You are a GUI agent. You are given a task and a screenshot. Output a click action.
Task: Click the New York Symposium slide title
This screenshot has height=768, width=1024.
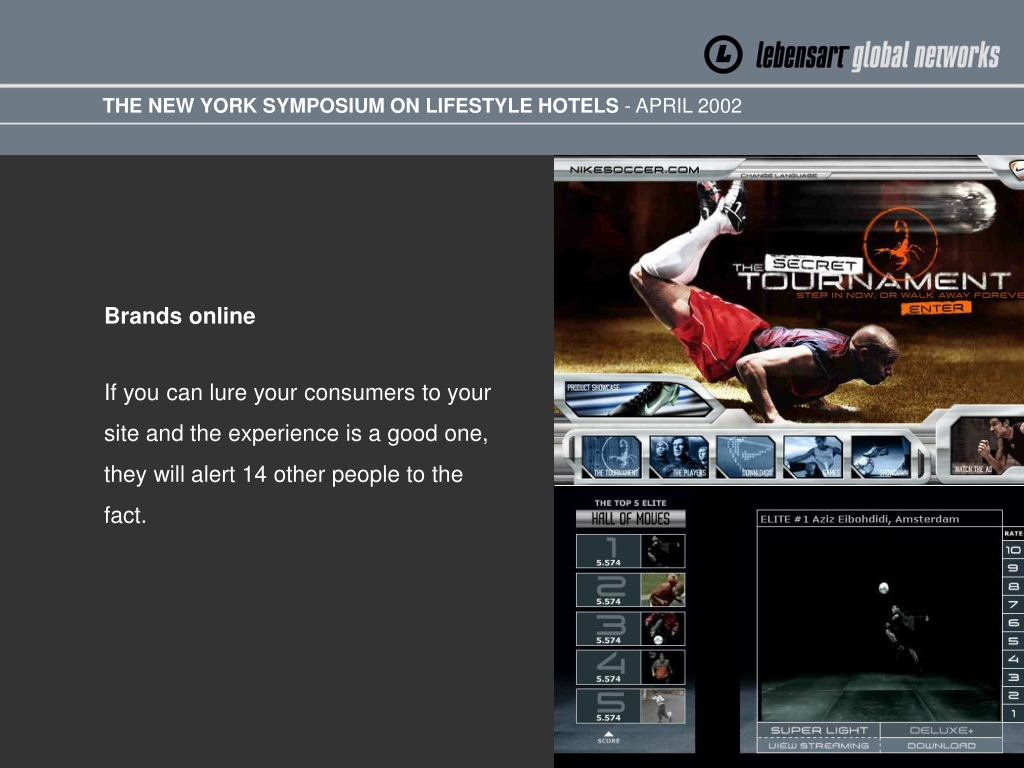[x=422, y=106]
